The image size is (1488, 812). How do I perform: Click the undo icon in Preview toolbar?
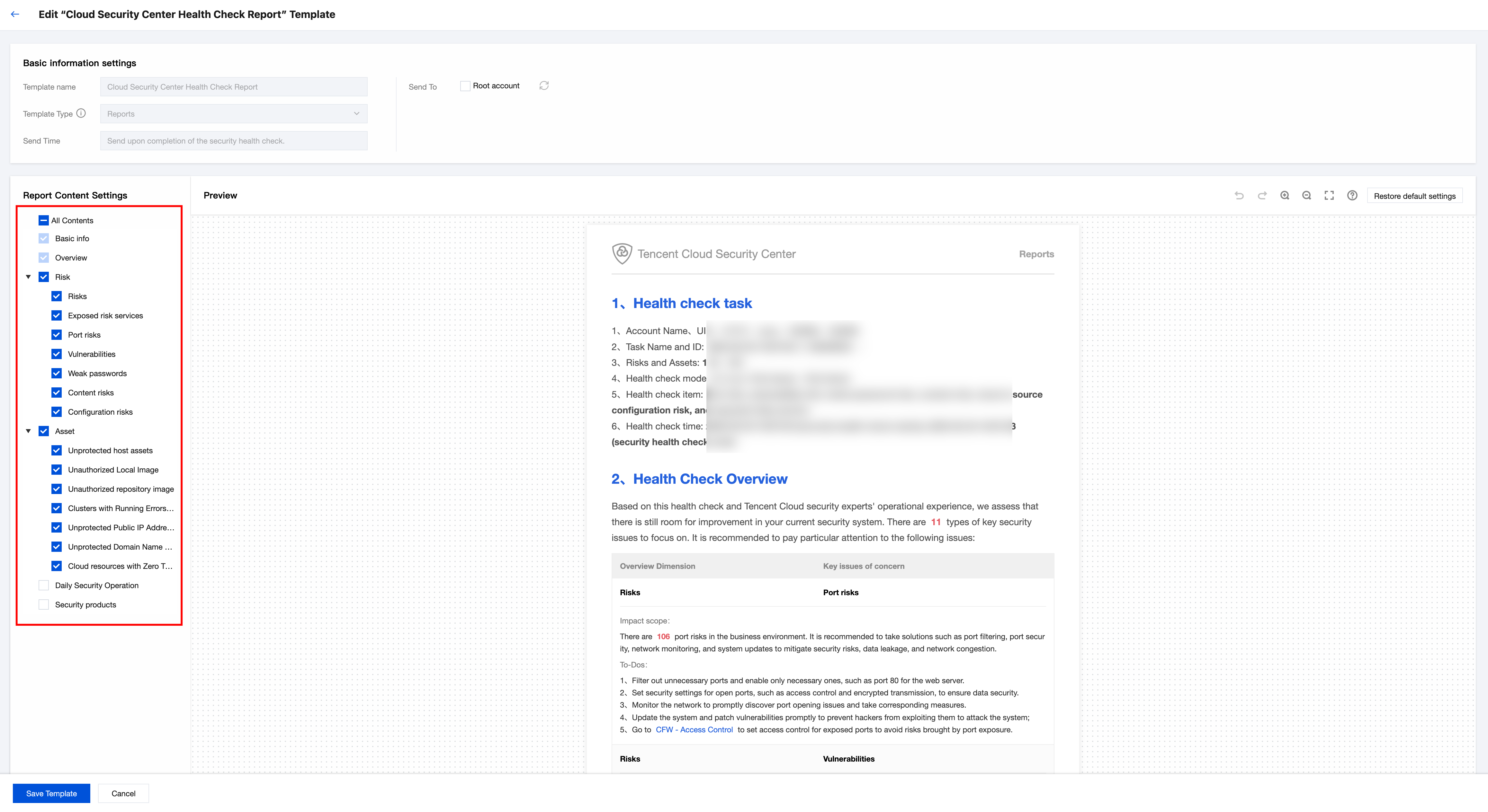tap(1239, 196)
